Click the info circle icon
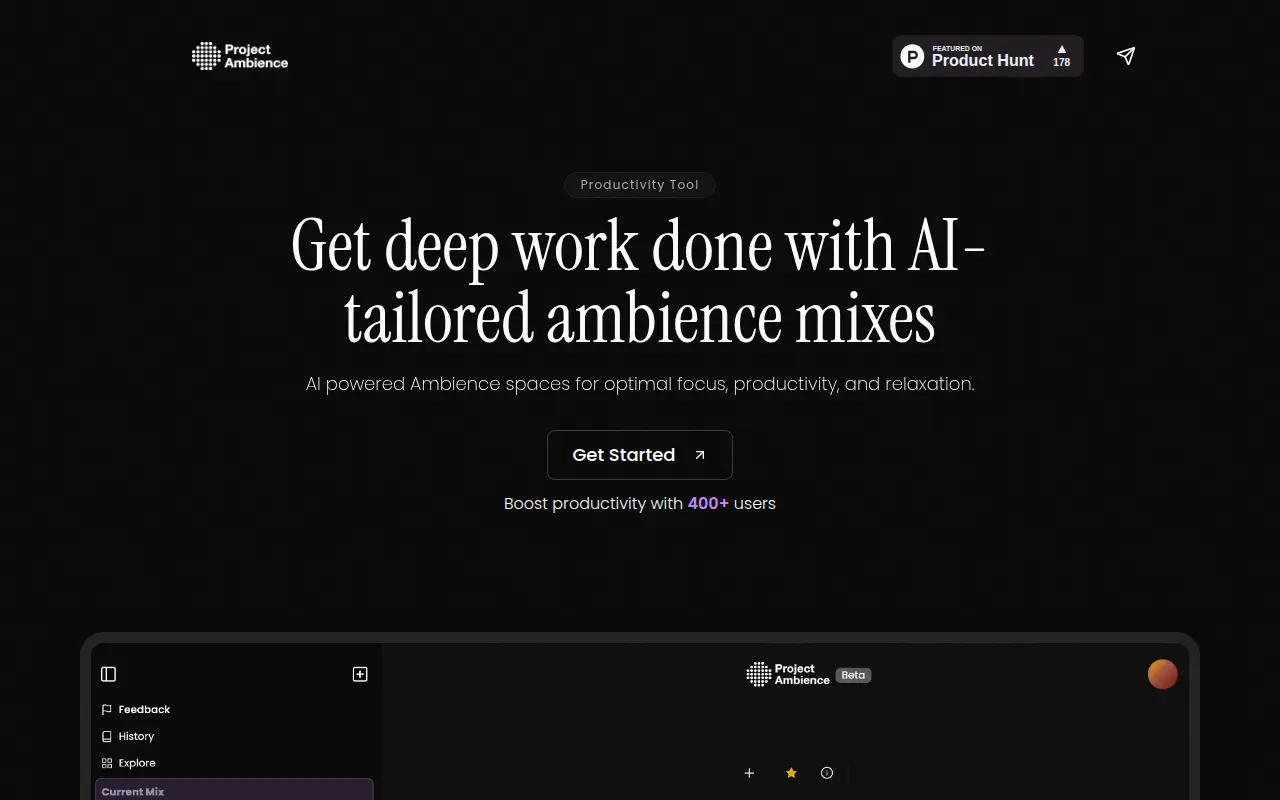The height and width of the screenshot is (800, 1280). click(x=827, y=773)
